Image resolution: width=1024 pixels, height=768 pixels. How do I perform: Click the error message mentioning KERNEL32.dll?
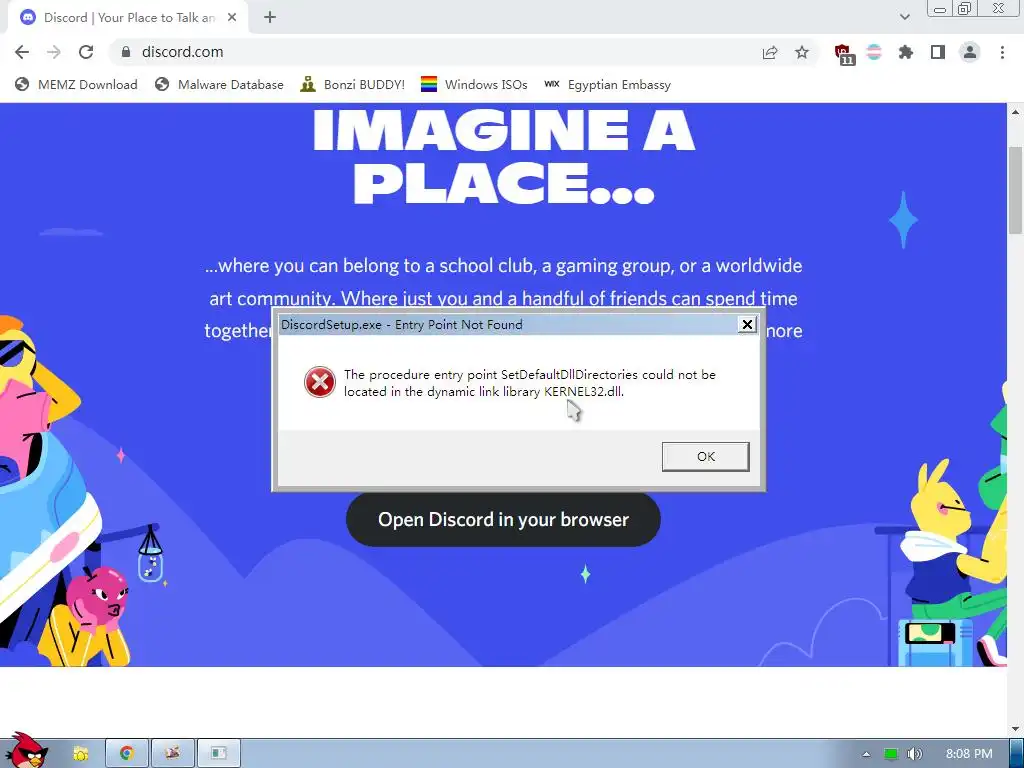(x=530, y=383)
